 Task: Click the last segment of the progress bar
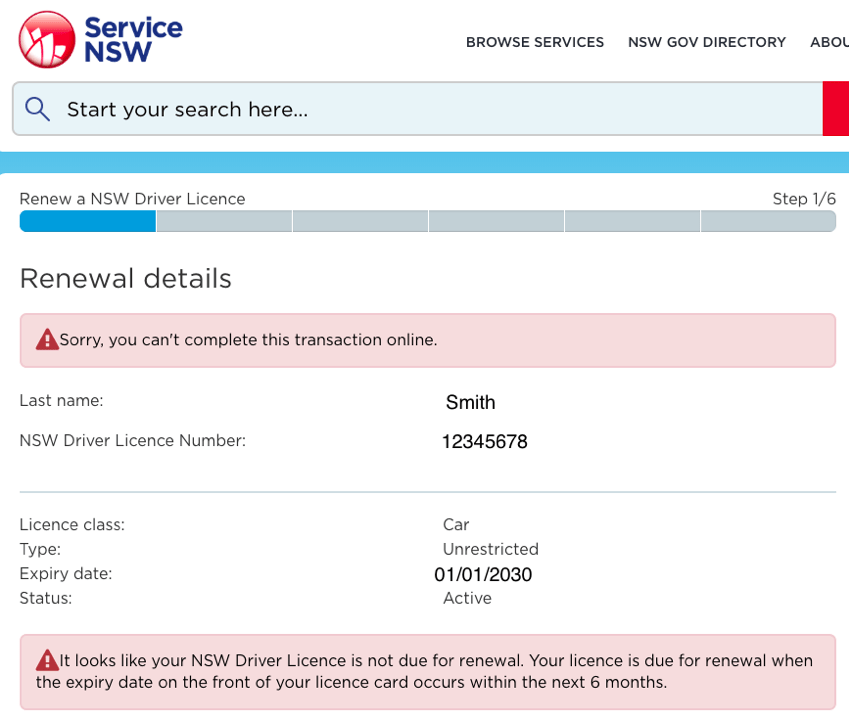(x=768, y=221)
